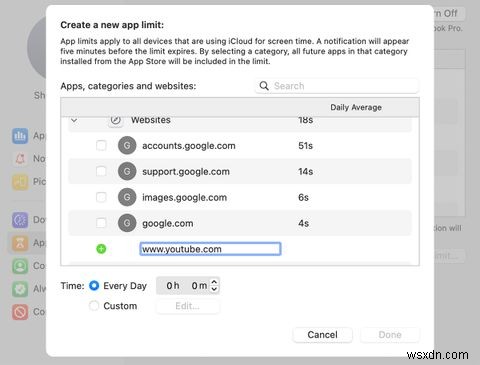The image size is (480, 365).
Task: Click the support.google.com row text
Action: coord(186,172)
